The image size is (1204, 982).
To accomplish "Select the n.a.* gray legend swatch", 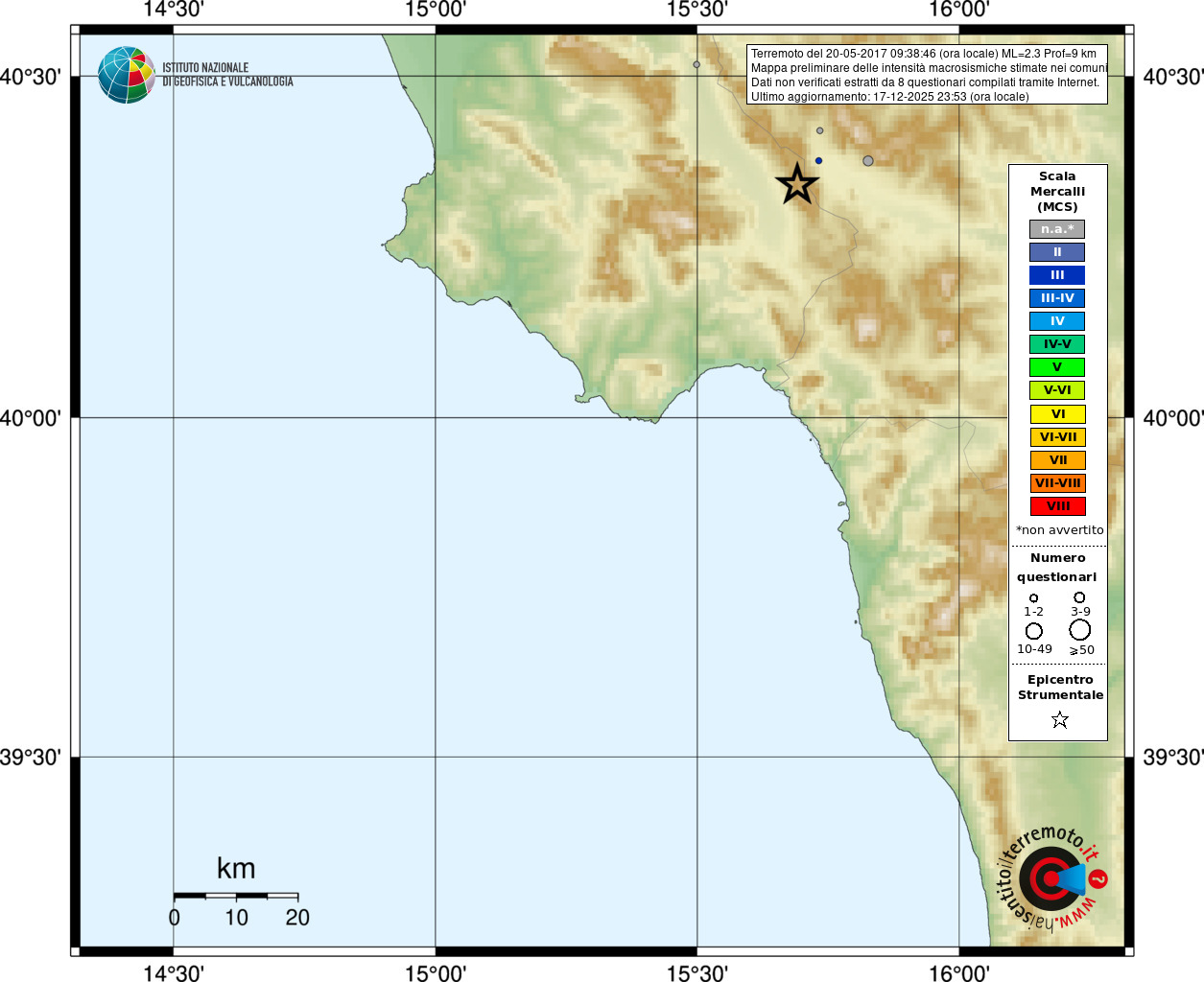I will [x=1057, y=229].
